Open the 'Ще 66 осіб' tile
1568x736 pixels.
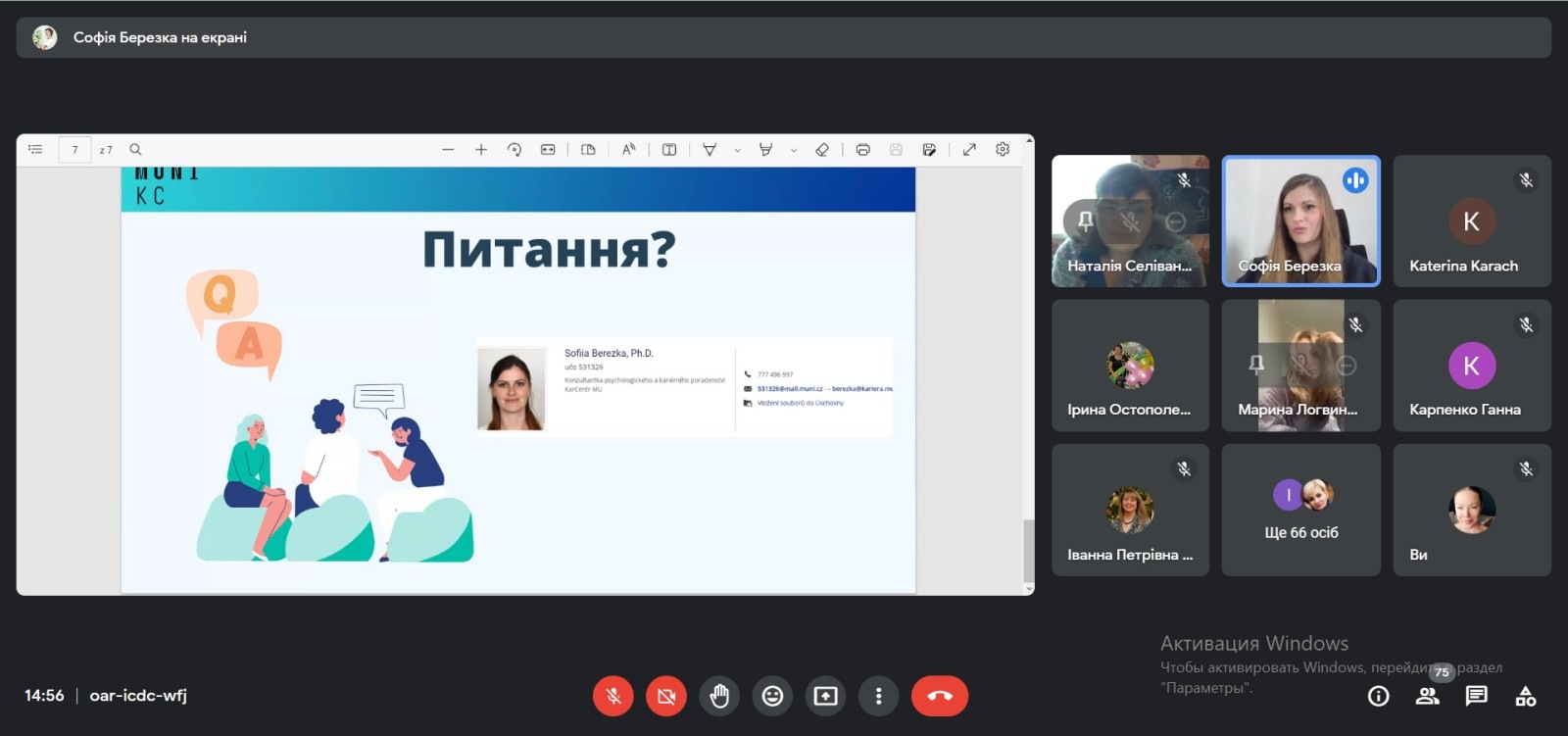pyautogui.click(x=1301, y=510)
